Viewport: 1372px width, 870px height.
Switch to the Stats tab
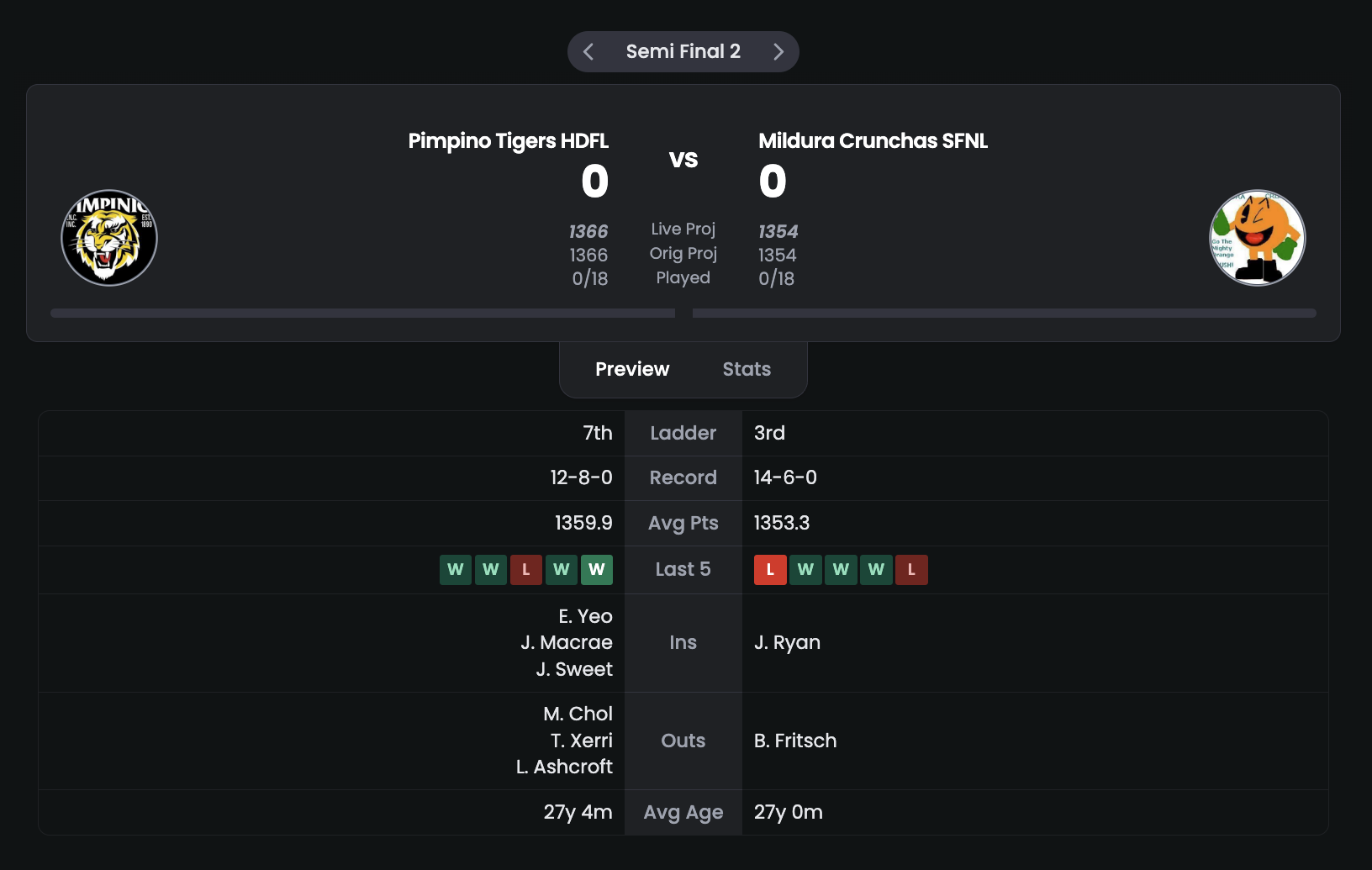coord(747,369)
